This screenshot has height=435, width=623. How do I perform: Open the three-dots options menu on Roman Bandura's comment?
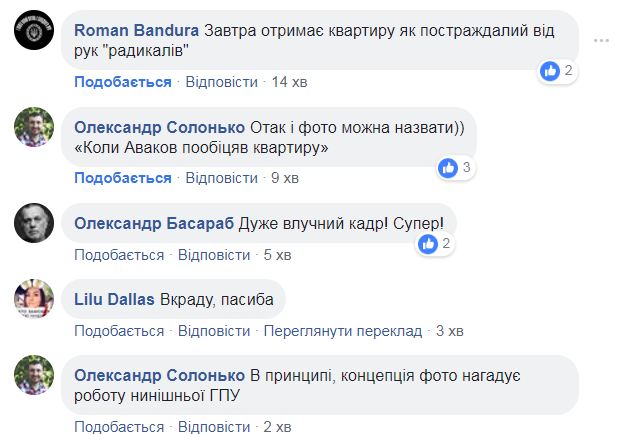tap(601, 41)
